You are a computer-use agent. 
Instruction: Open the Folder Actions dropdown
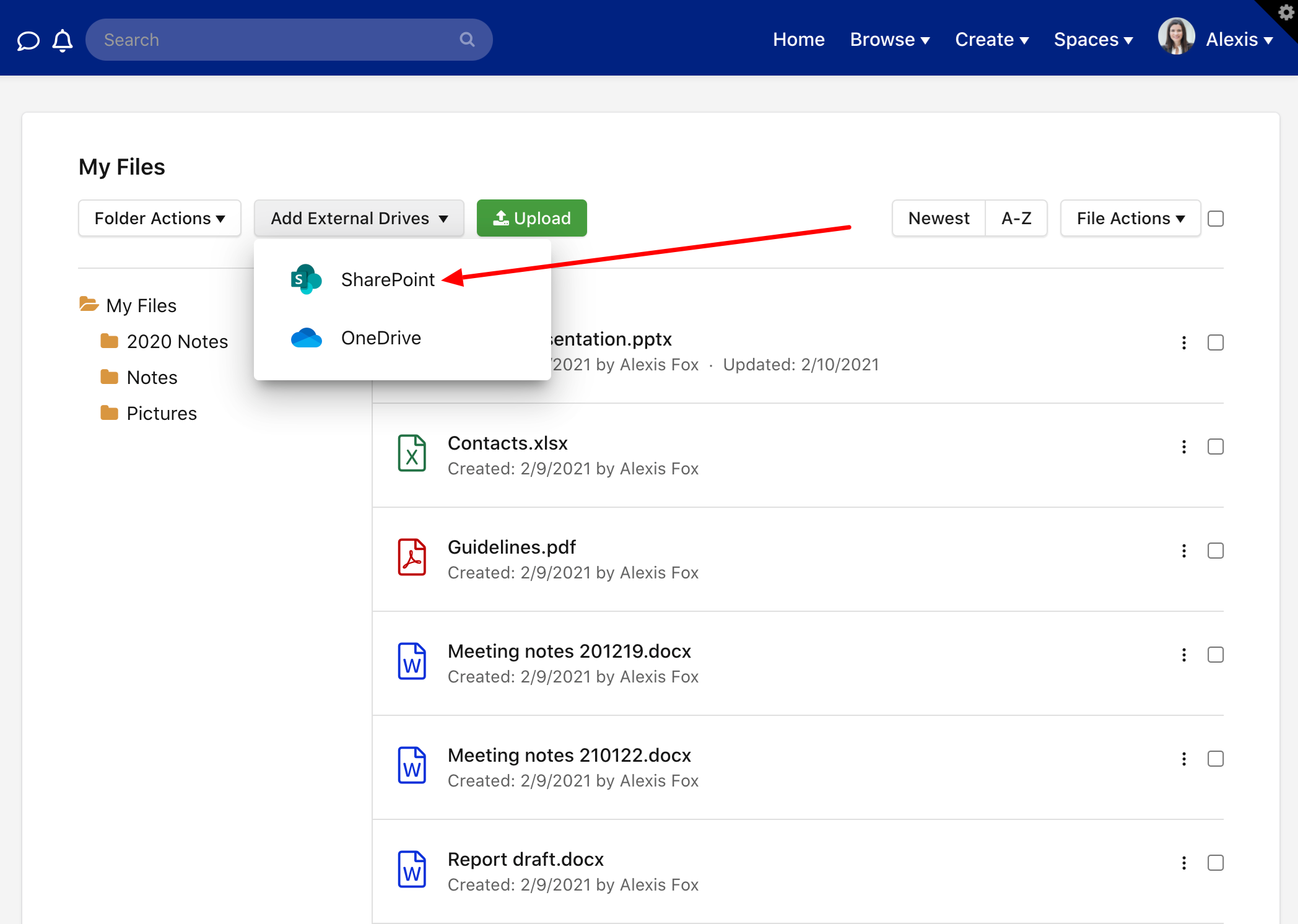(x=160, y=218)
